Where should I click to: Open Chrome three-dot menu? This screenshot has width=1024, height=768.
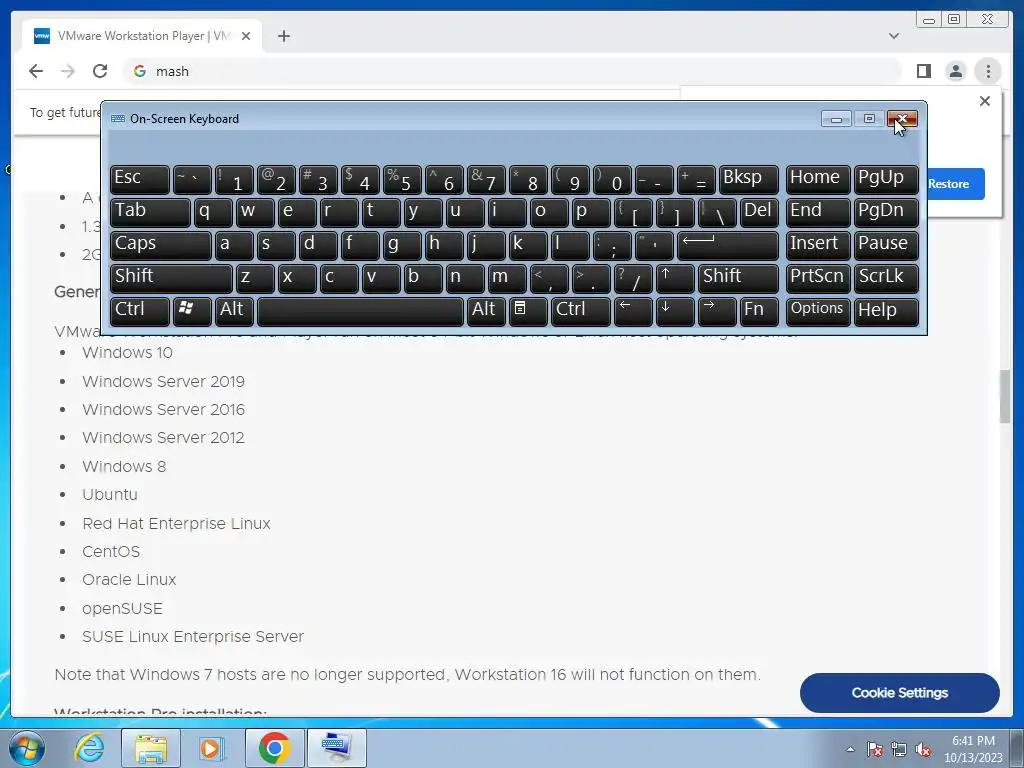click(x=988, y=71)
